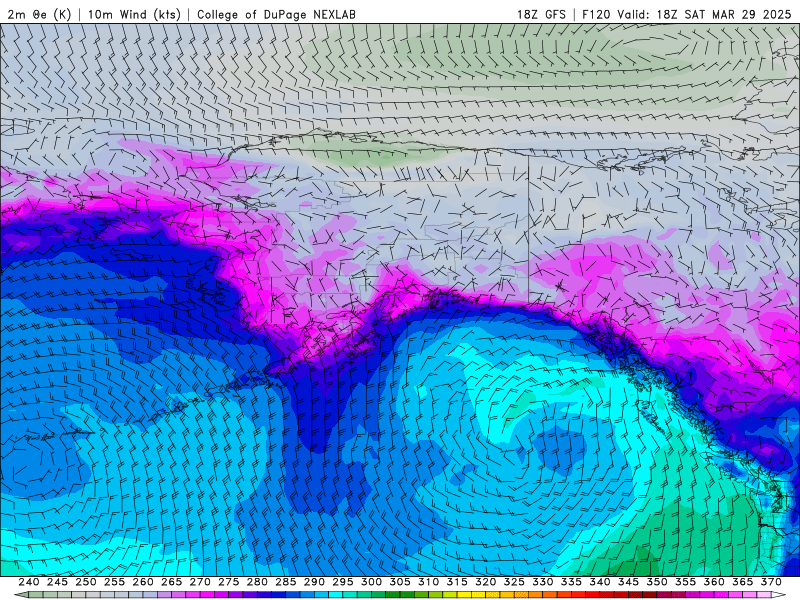Click the 355 value on the color scale
The width and height of the screenshot is (800, 600).
coord(686,582)
